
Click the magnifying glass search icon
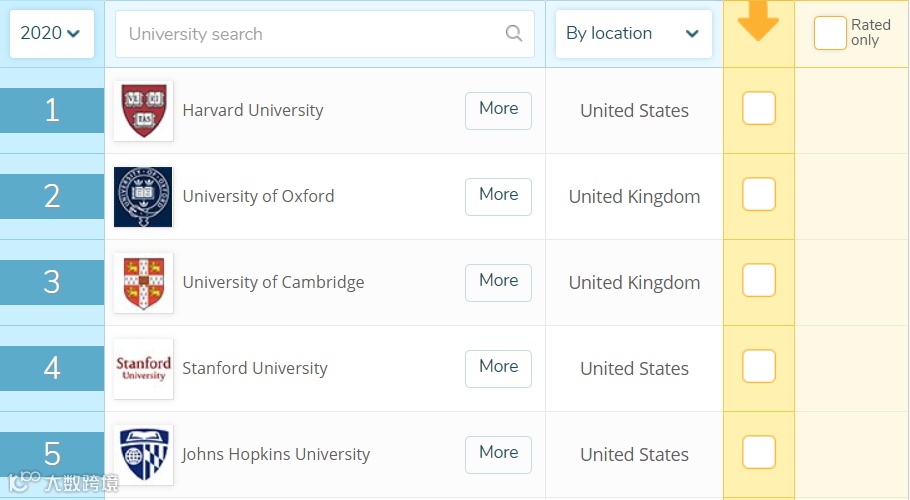click(x=514, y=34)
